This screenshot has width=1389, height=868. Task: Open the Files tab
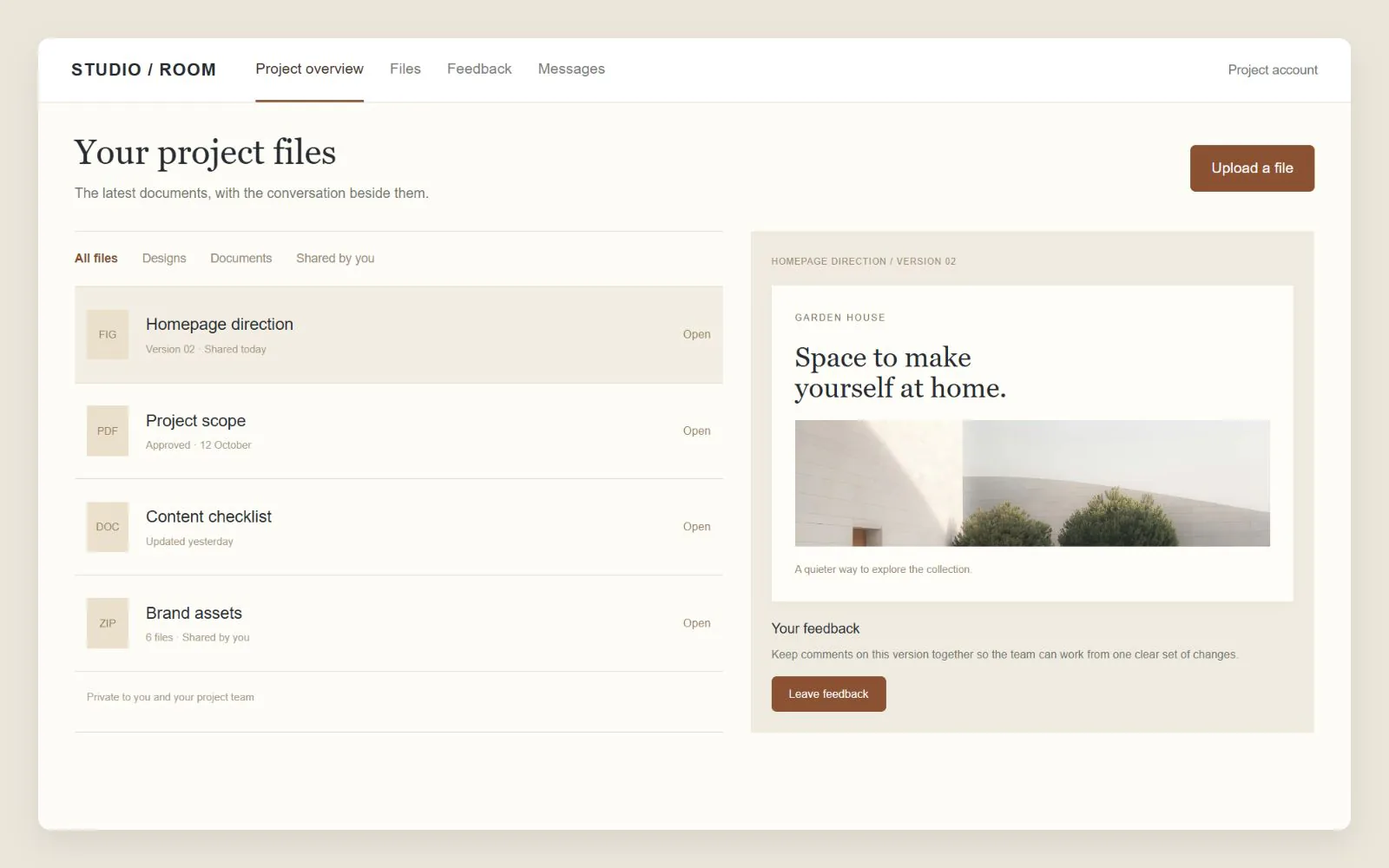(405, 69)
